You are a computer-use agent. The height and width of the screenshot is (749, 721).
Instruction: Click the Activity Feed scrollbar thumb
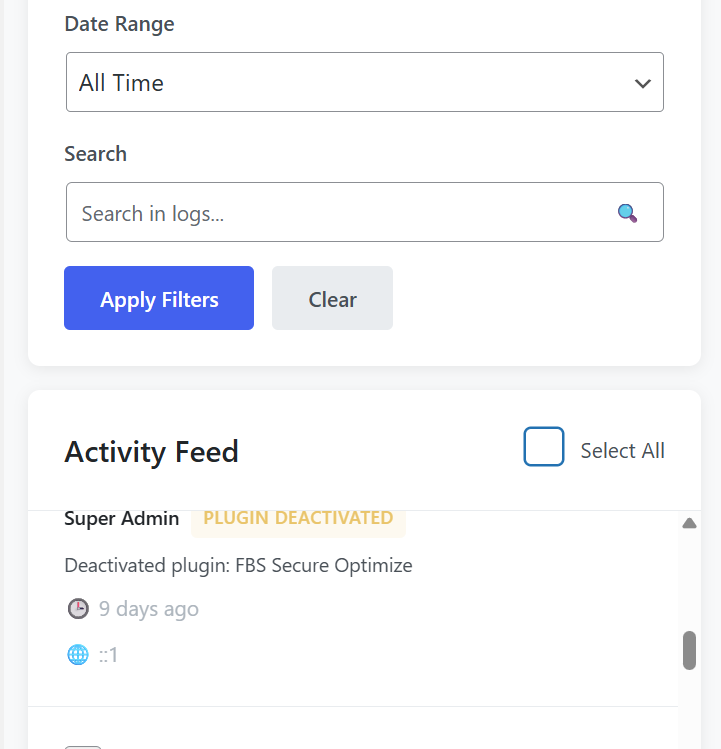(x=689, y=650)
